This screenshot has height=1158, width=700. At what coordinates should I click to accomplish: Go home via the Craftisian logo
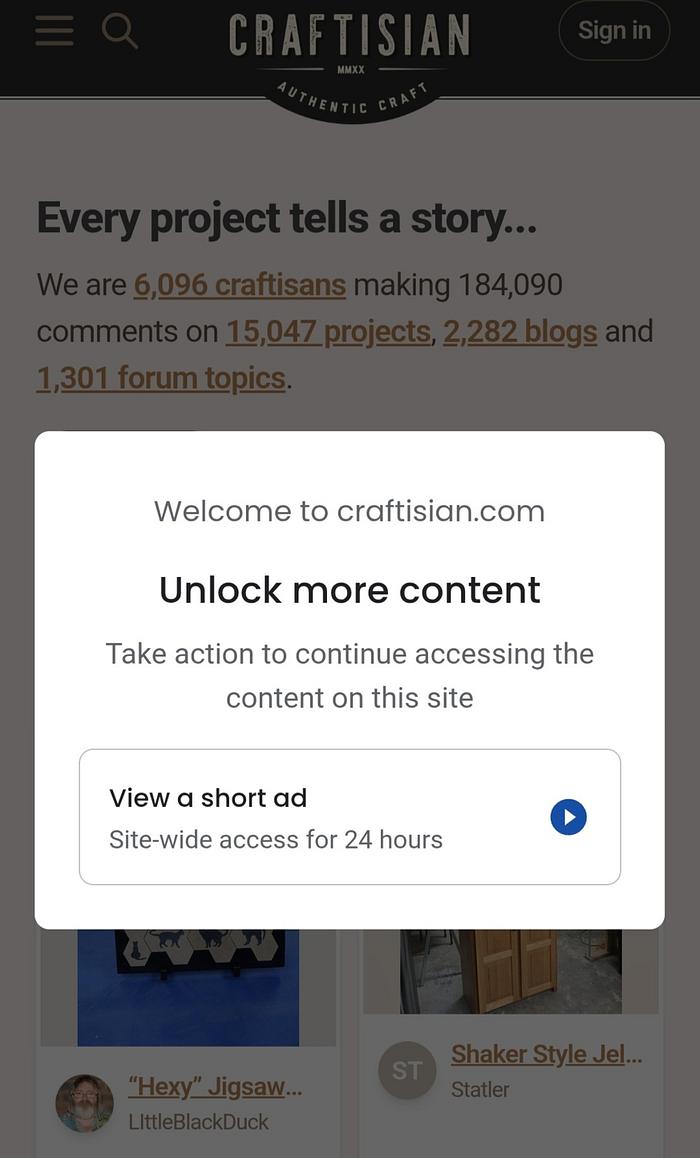[349, 34]
